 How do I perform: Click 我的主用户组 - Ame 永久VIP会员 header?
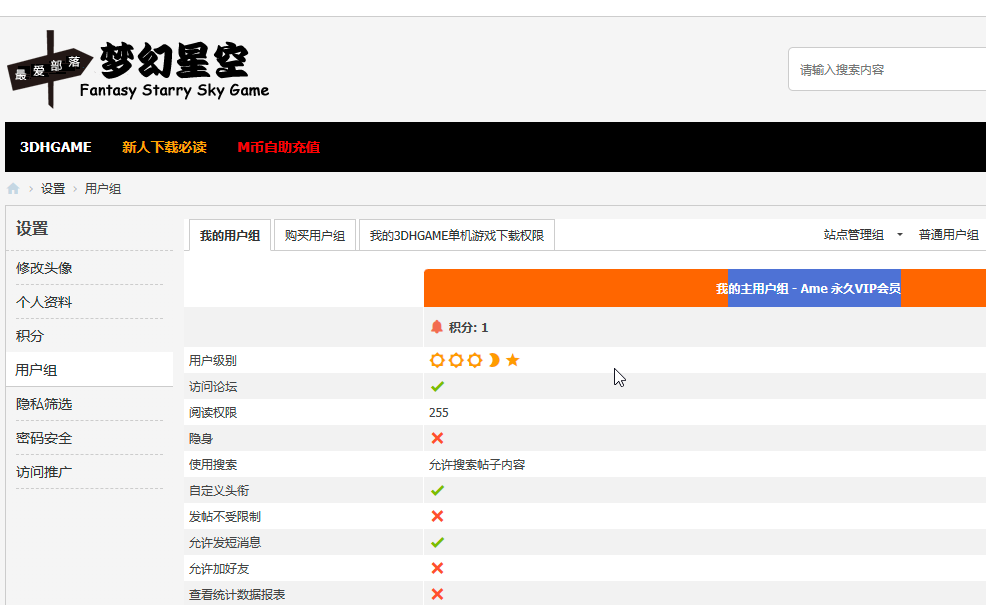[808, 289]
